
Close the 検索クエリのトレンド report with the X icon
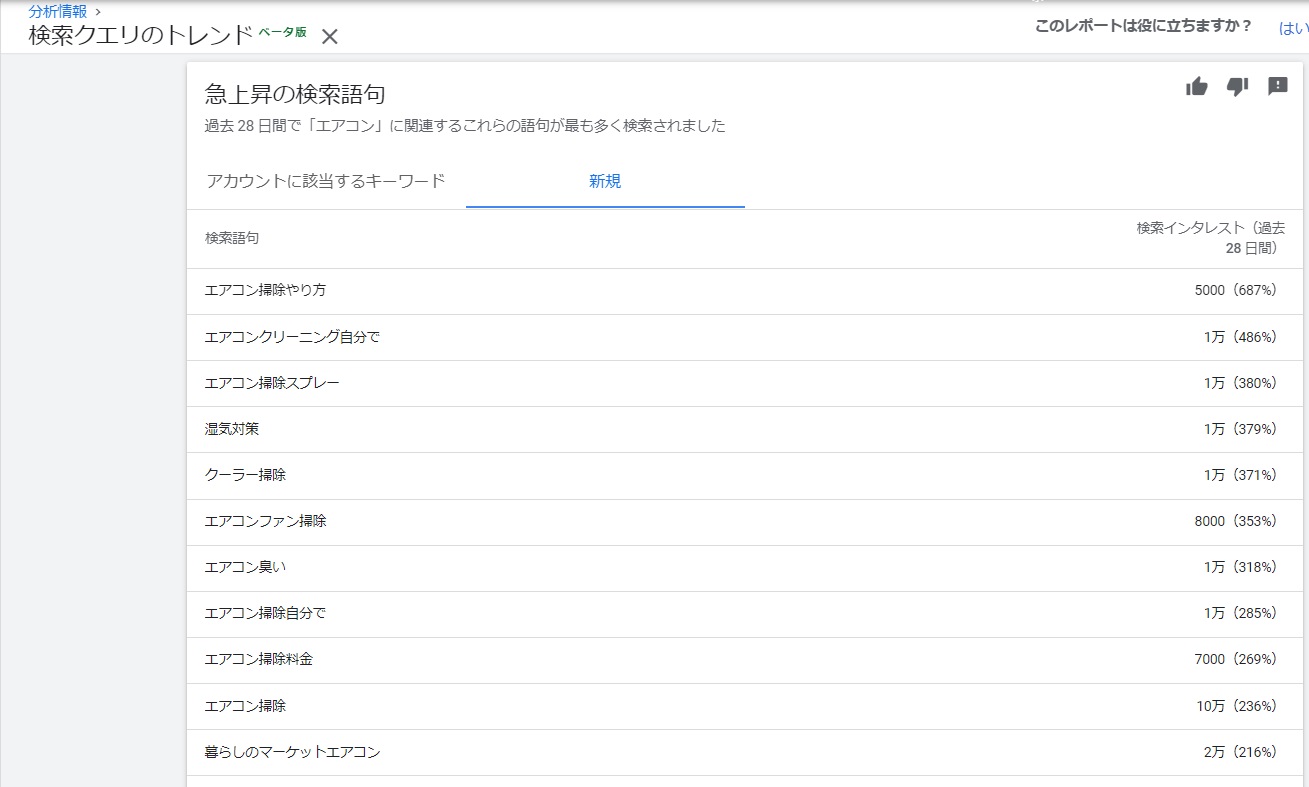point(329,36)
